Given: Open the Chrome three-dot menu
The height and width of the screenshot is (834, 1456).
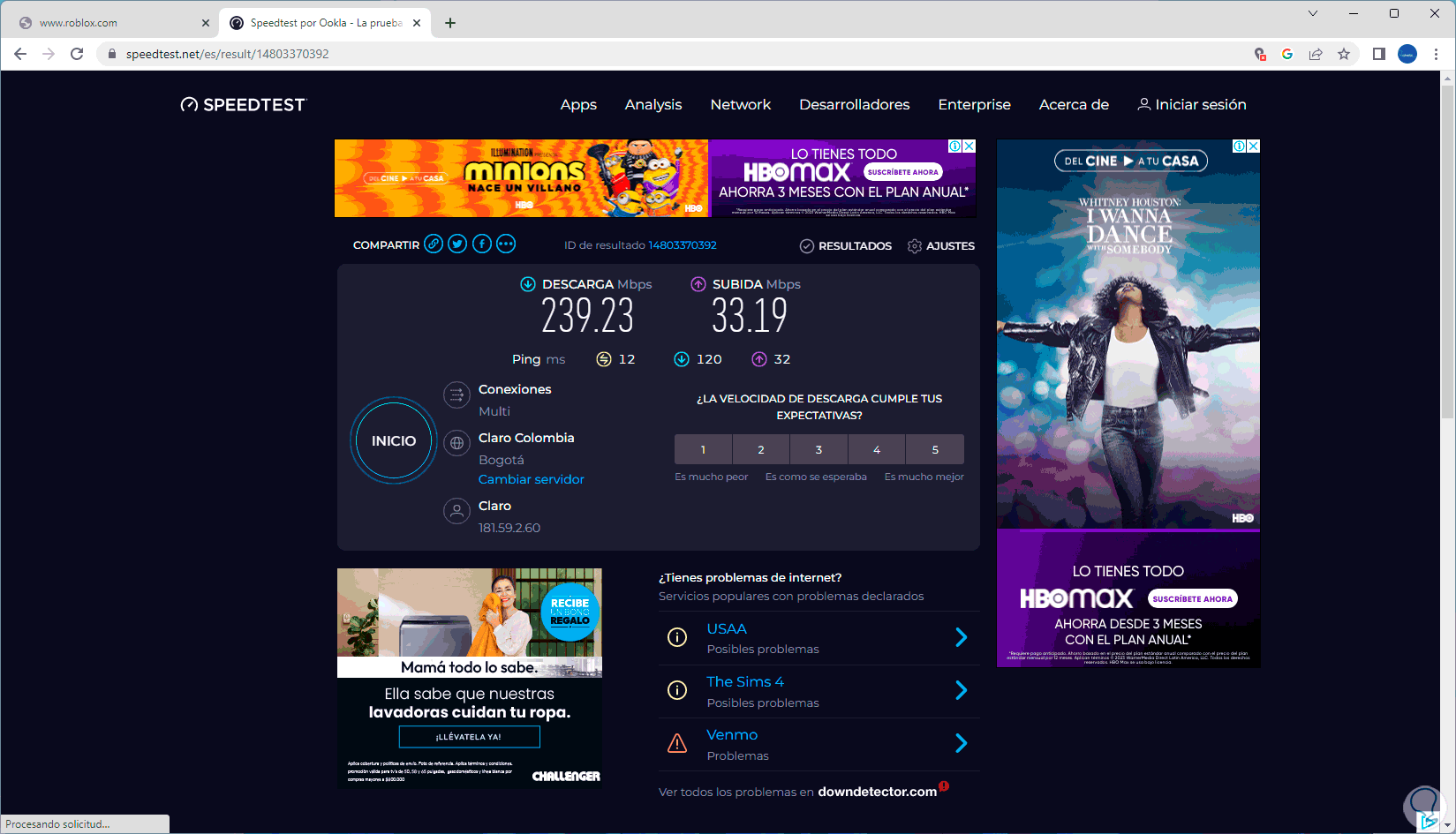Looking at the screenshot, I should tap(1437, 54).
